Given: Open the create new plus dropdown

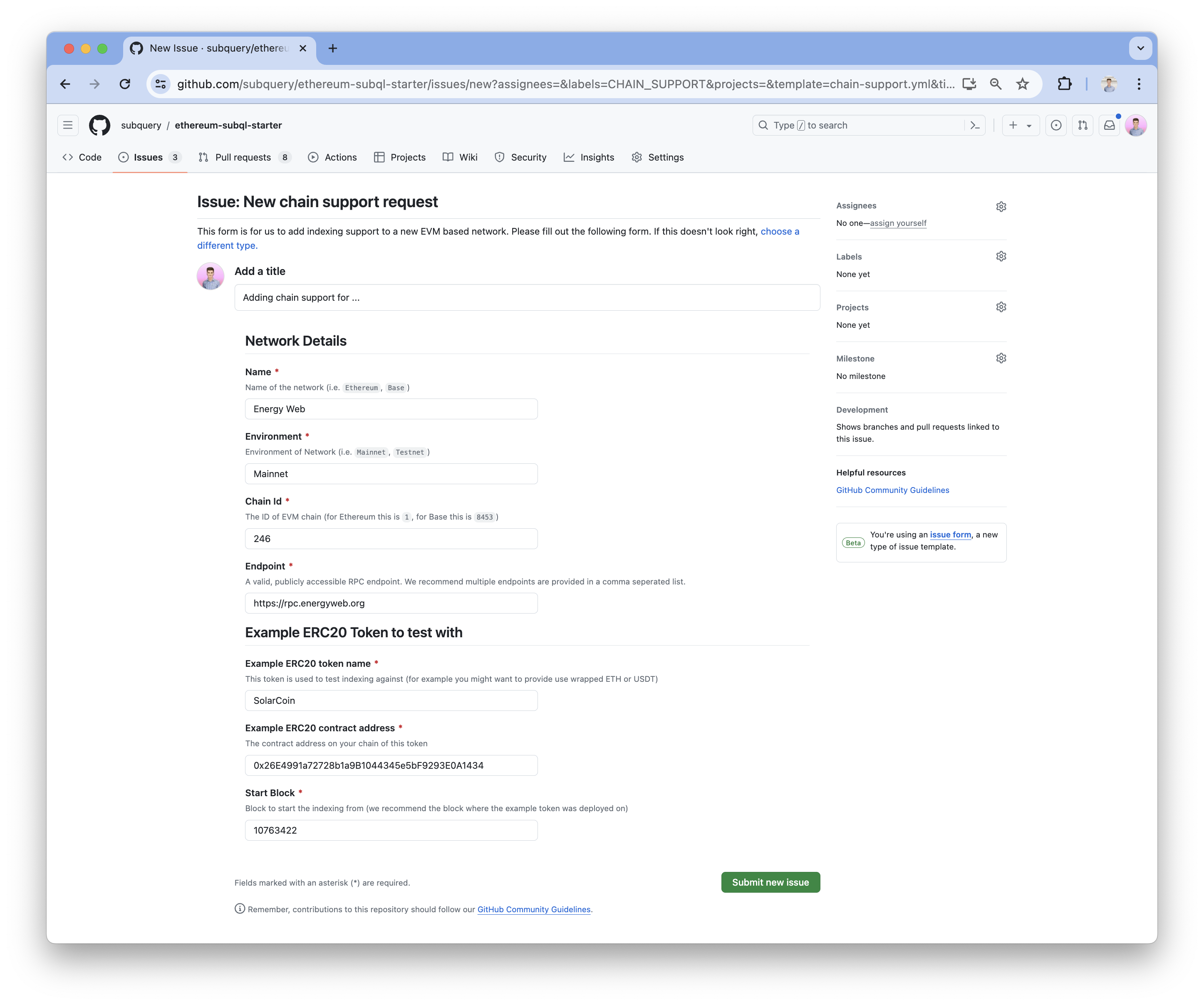Looking at the screenshot, I should [x=1021, y=125].
